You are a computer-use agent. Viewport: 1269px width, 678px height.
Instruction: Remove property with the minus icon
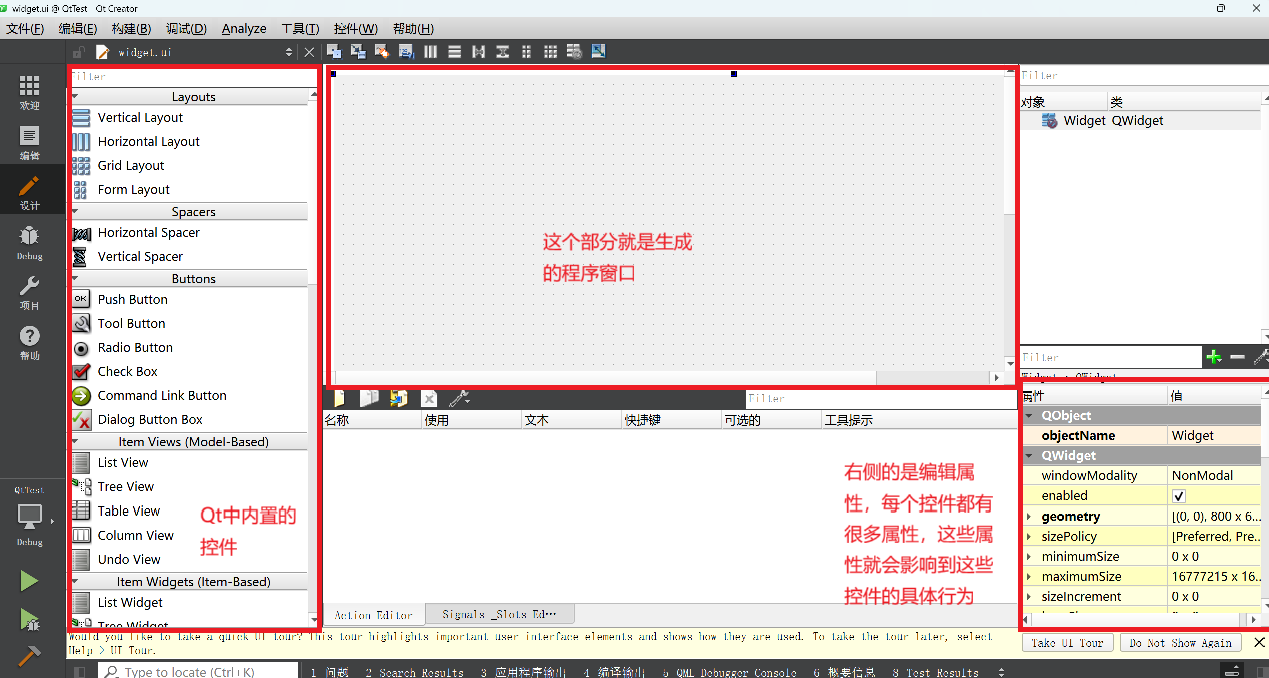1237,357
